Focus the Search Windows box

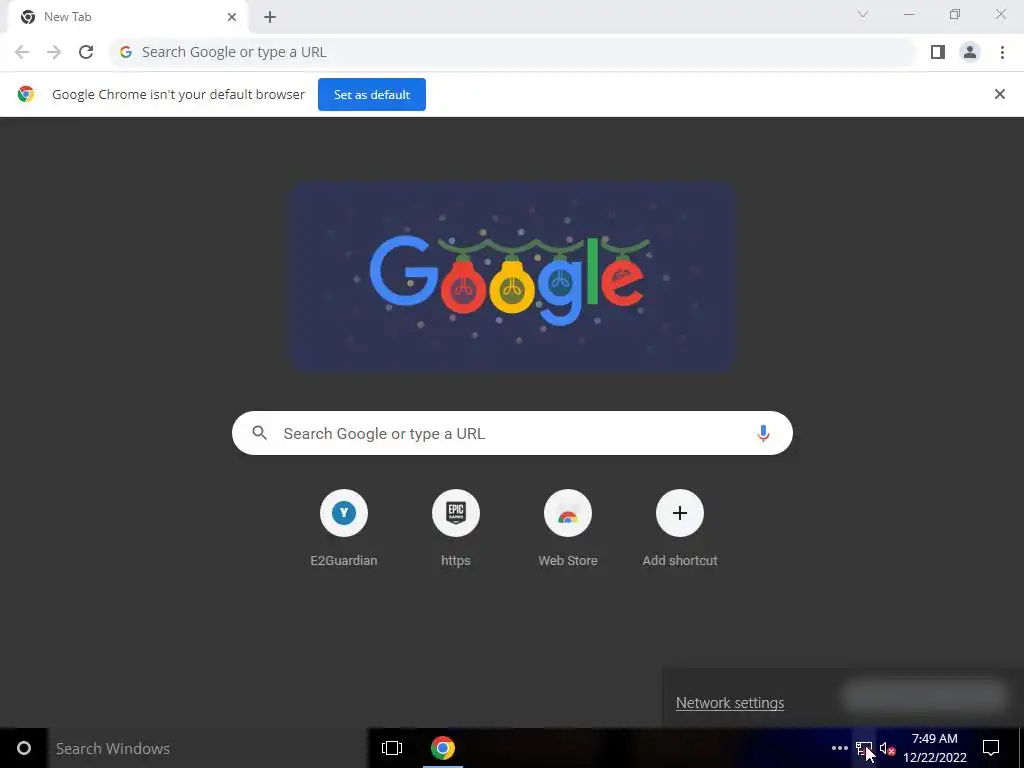tap(207, 748)
